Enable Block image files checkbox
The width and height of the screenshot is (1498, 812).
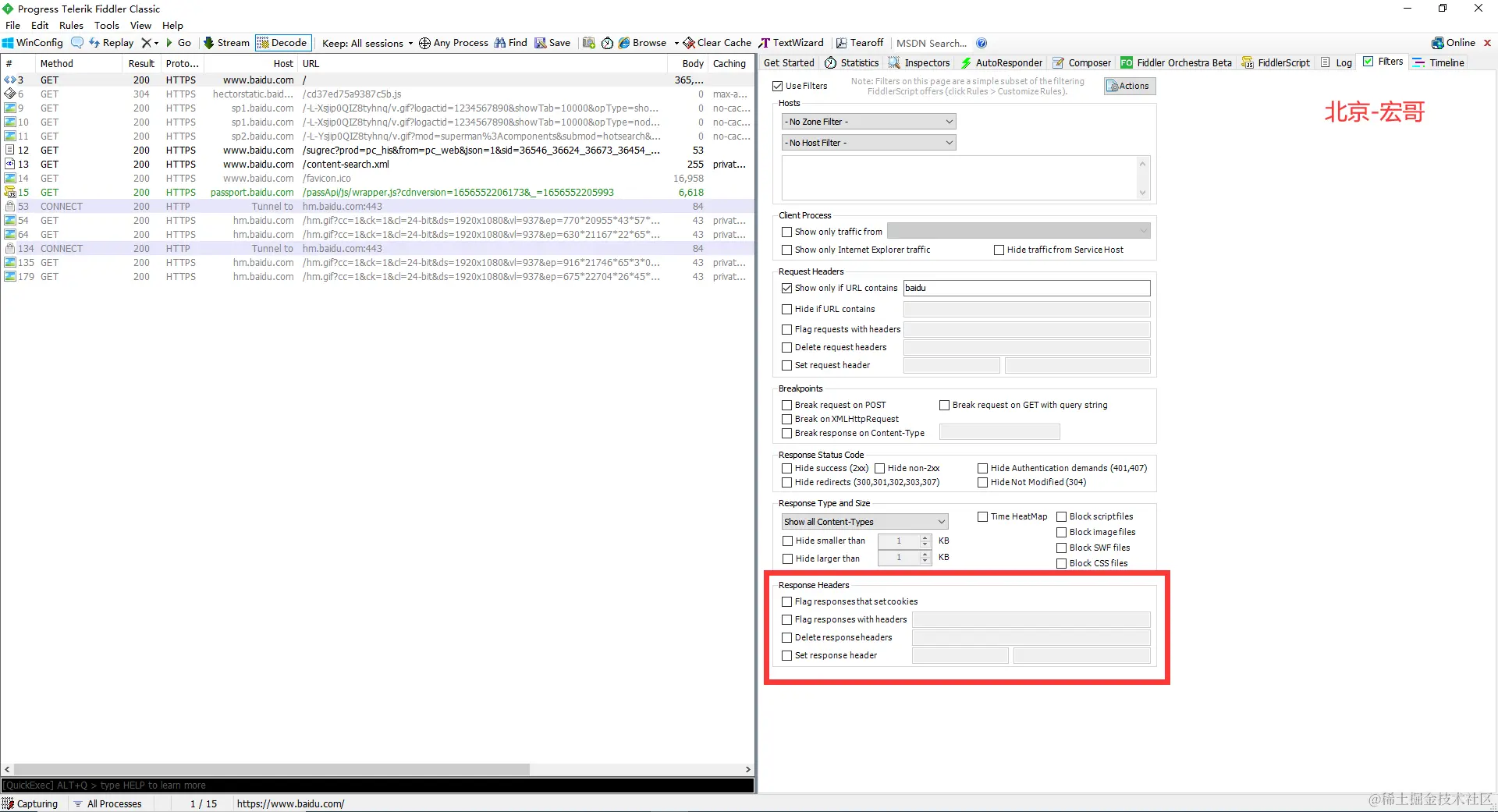(x=1061, y=532)
